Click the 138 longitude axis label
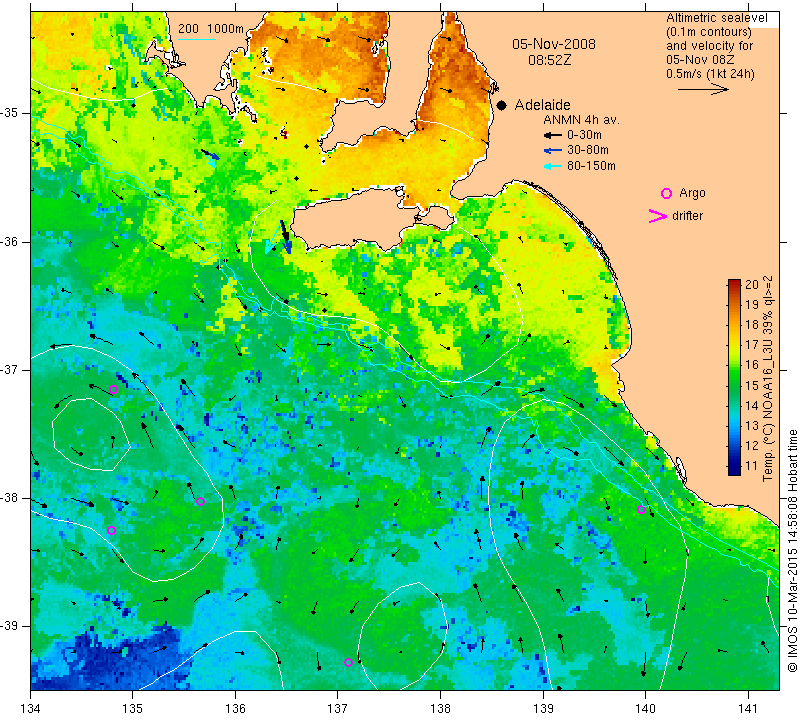800x720 pixels. pyautogui.click(x=440, y=709)
